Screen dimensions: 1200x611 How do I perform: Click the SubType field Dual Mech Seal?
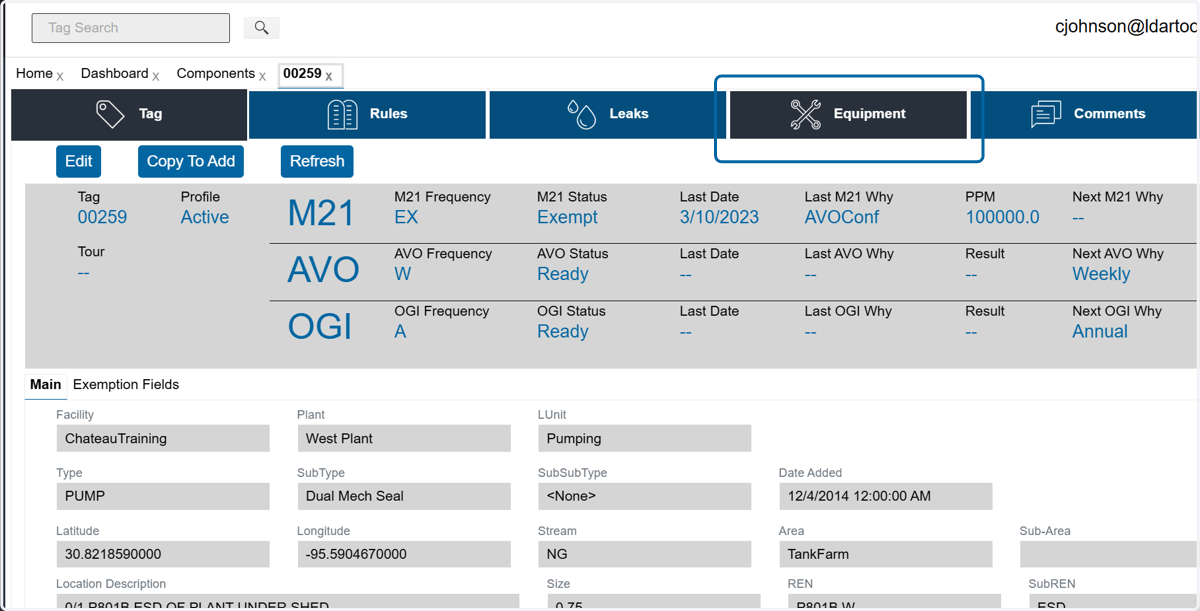tap(404, 496)
